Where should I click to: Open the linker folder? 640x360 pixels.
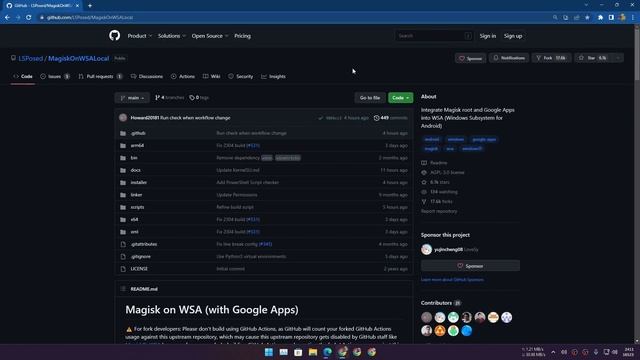(x=136, y=195)
